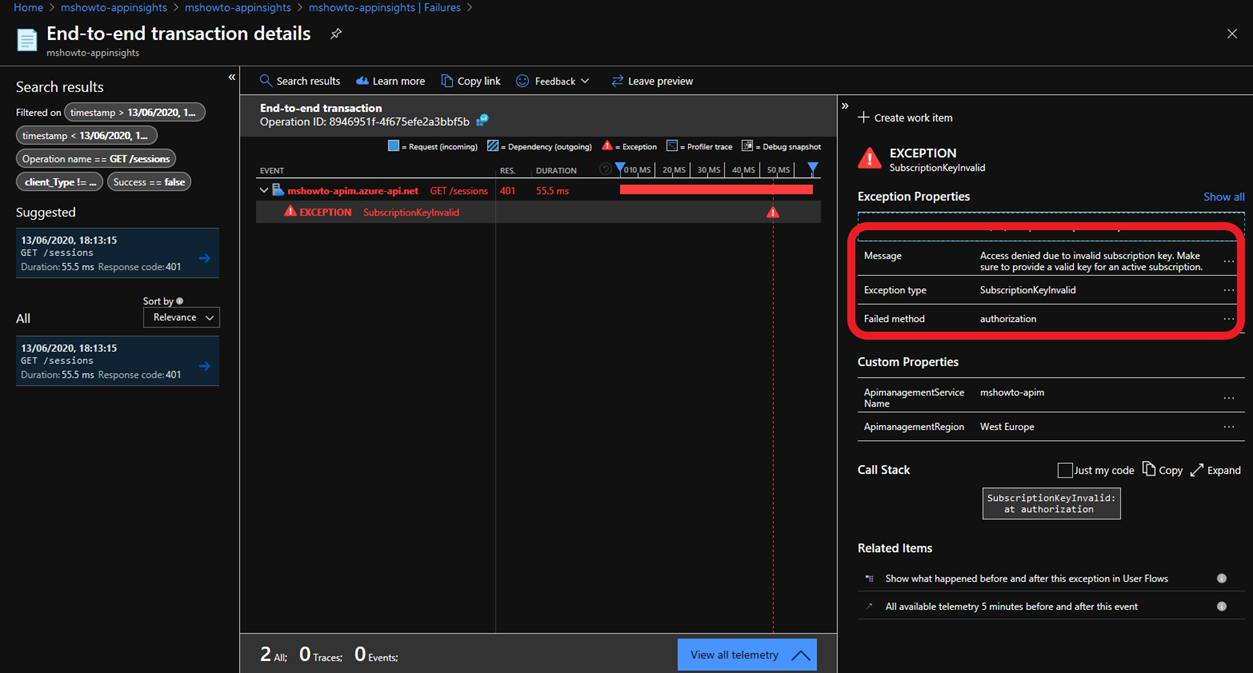The height and width of the screenshot is (673, 1253).
Task: Enable the Just my code checkbox
Action: 1065,470
